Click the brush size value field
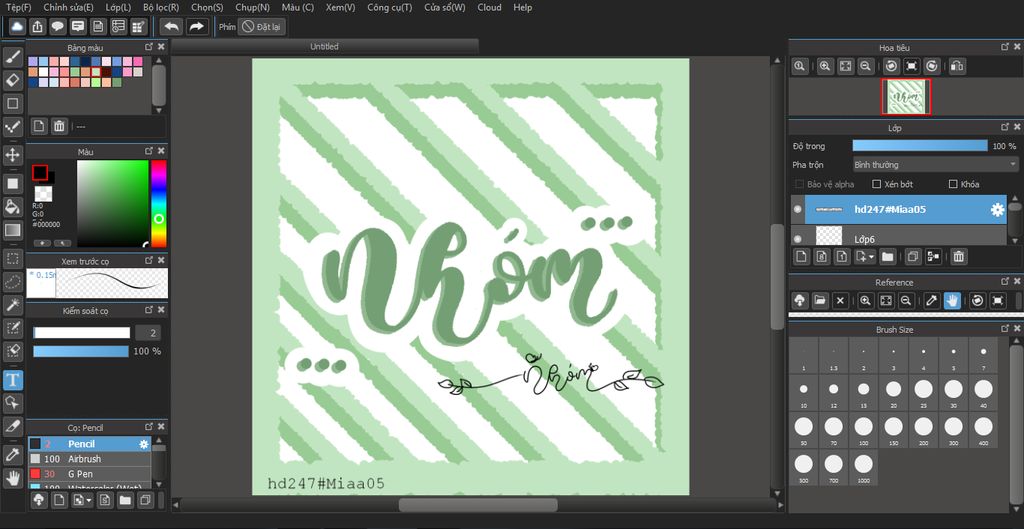 click(x=148, y=333)
